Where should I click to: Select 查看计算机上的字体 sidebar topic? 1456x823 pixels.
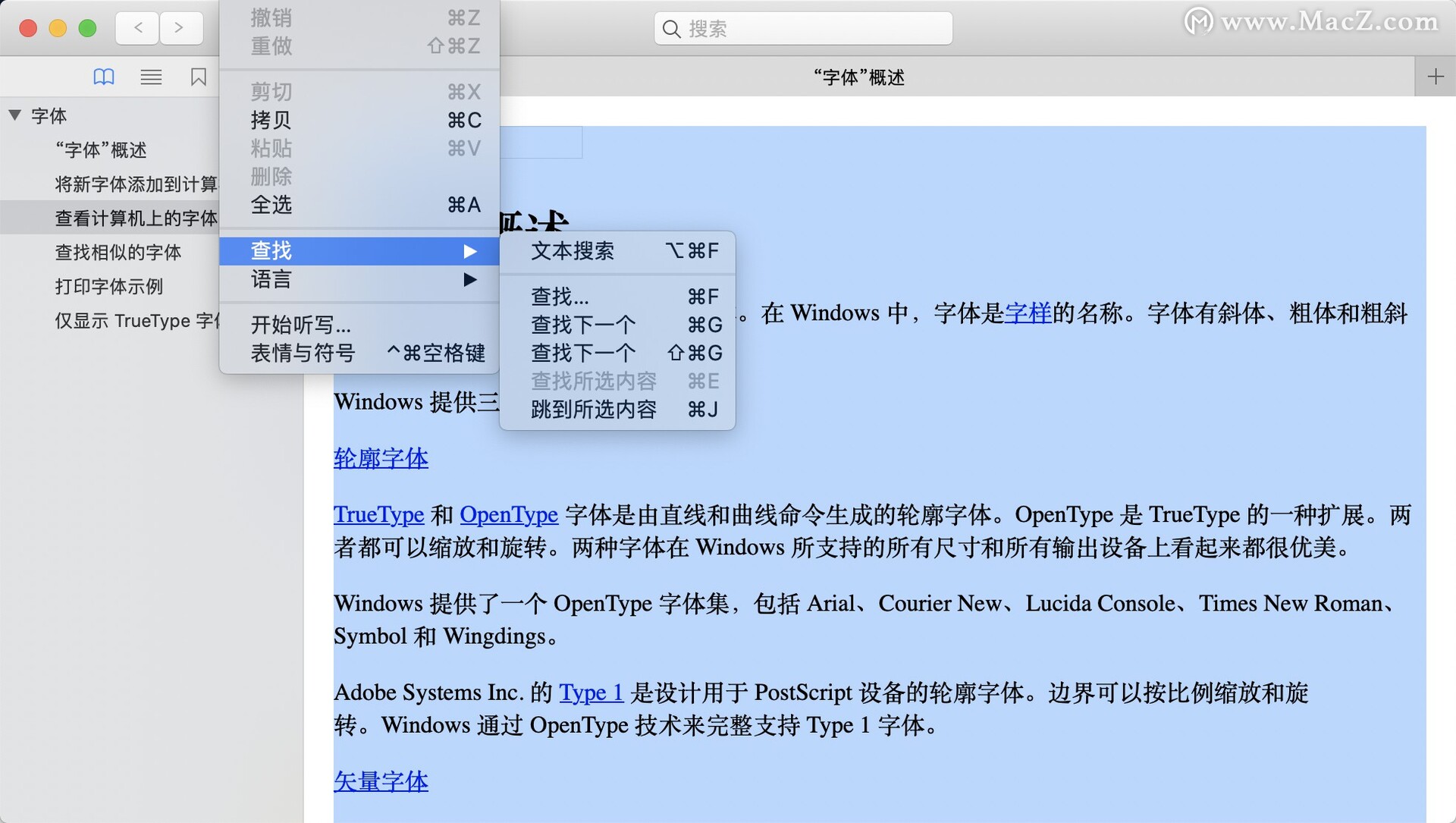tap(136, 218)
